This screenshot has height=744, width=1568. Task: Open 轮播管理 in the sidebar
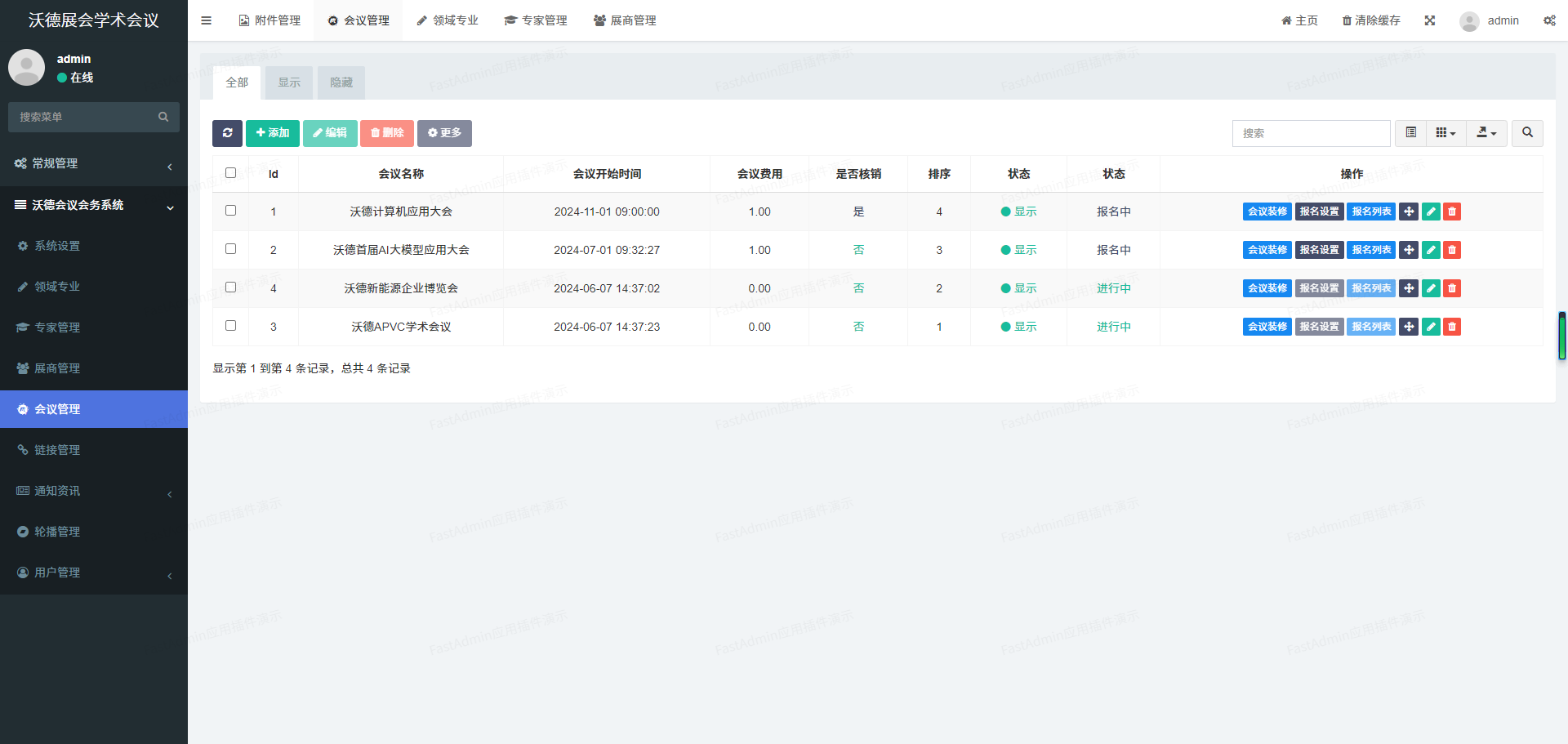tap(94, 532)
